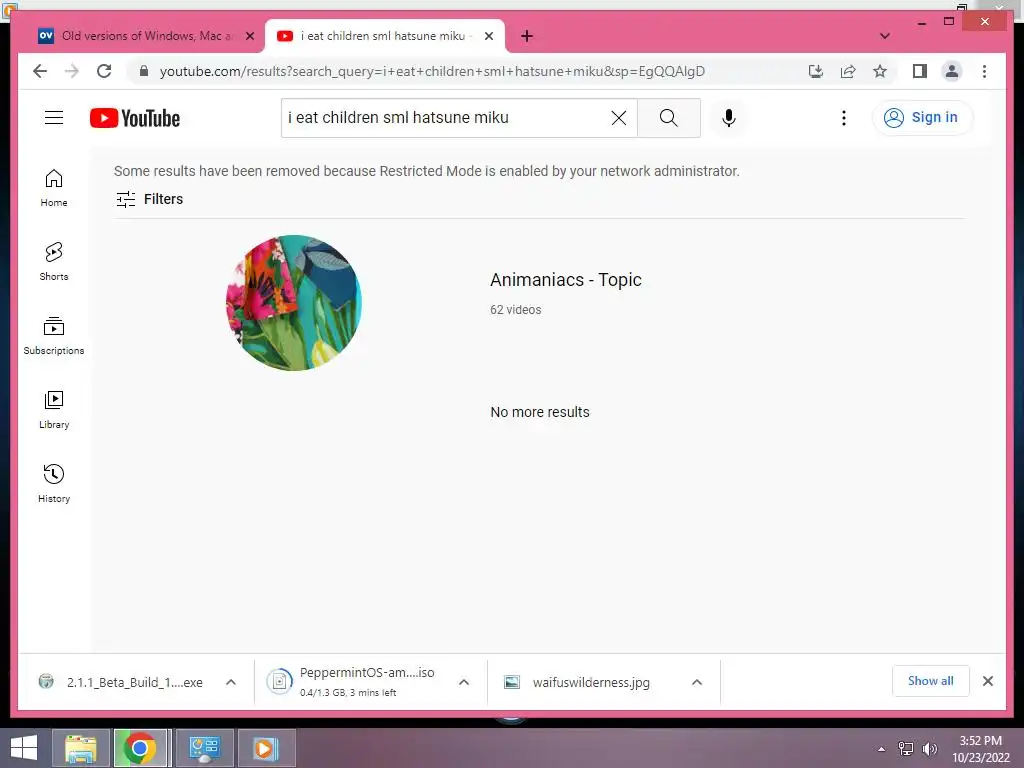Open tab search dropdown chevron
Viewport: 1024px width, 768px height.
pos(884,36)
